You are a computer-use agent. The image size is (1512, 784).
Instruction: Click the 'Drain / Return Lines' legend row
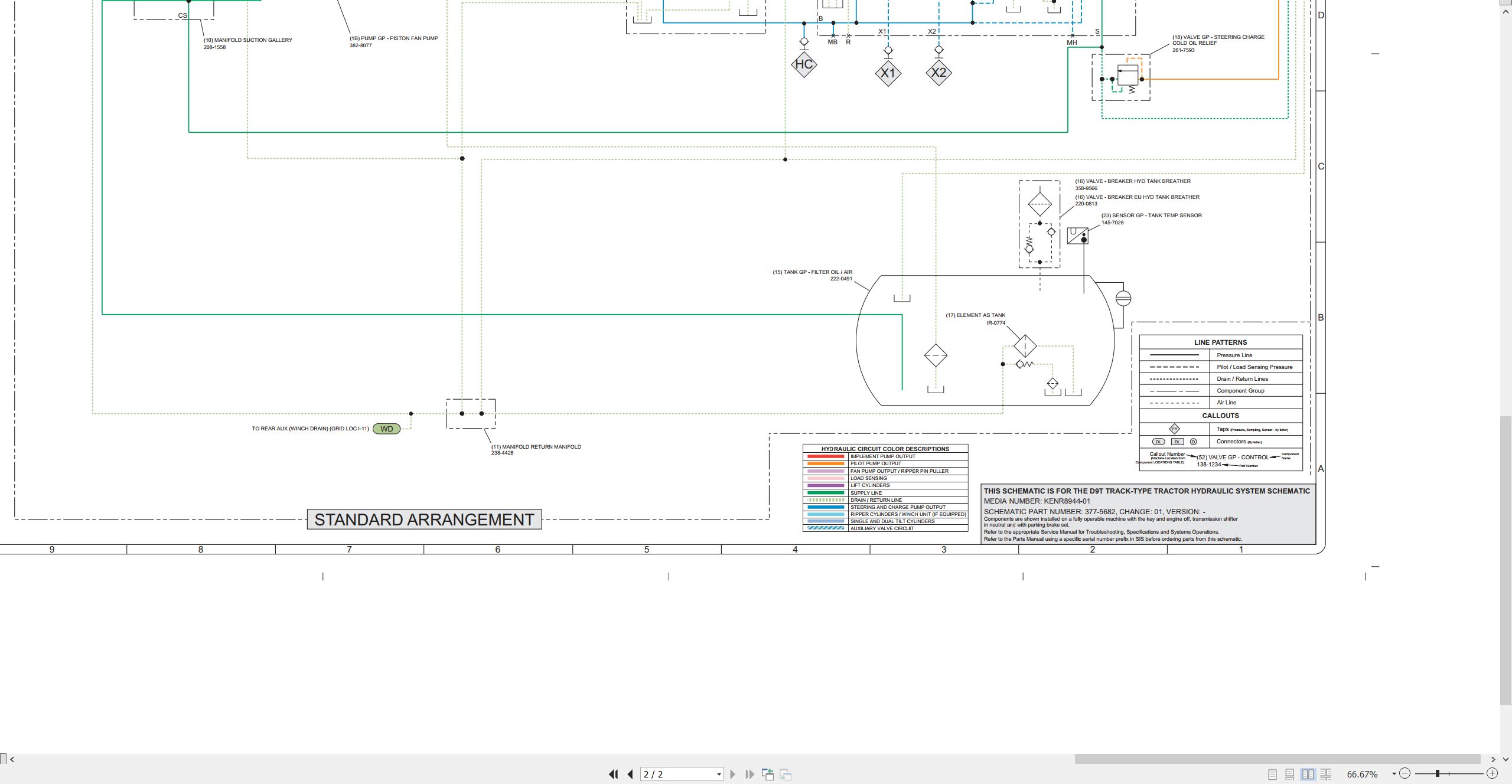pyautogui.click(x=1221, y=379)
